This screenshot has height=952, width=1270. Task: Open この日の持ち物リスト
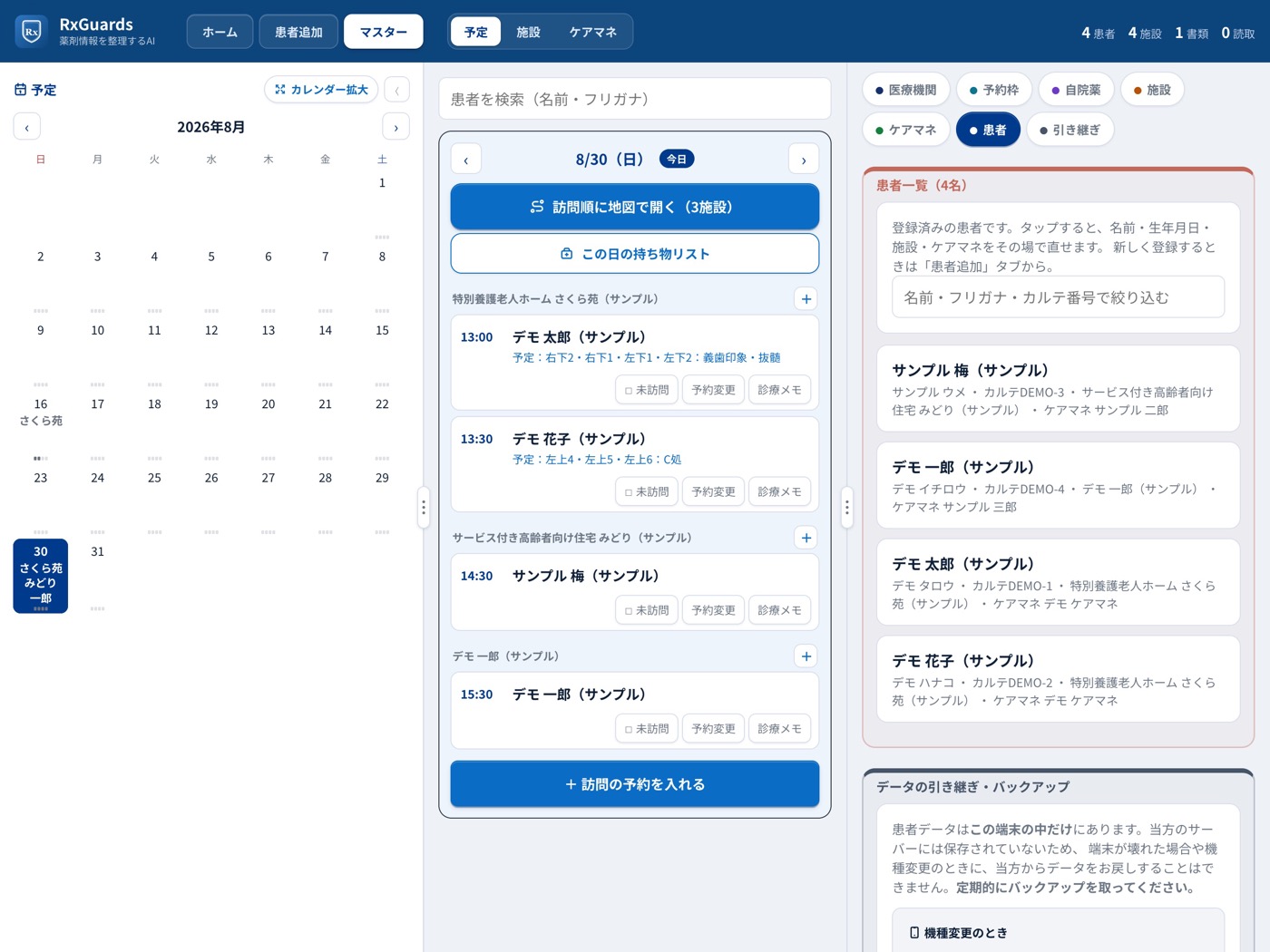pos(635,254)
